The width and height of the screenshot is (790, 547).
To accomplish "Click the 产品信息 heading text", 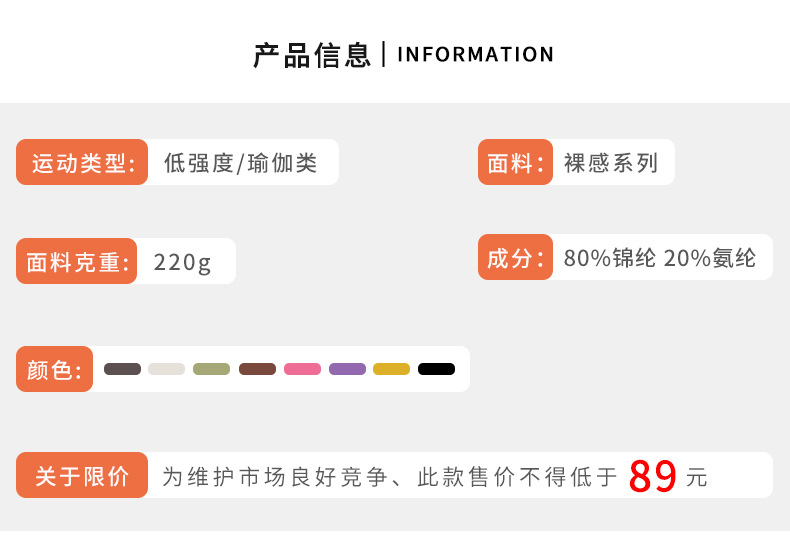I will [311, 54].
